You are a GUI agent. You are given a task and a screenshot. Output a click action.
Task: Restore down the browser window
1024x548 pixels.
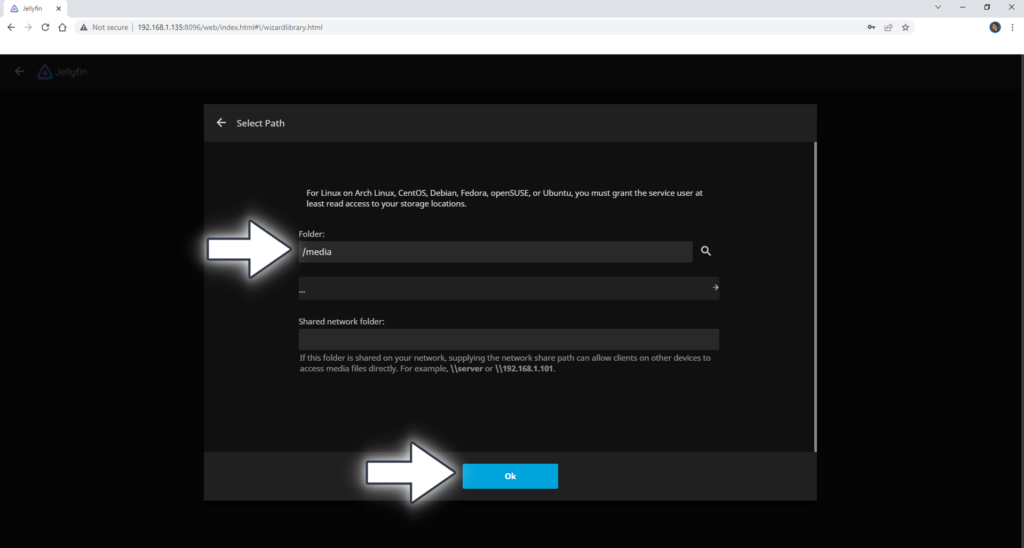987,7
